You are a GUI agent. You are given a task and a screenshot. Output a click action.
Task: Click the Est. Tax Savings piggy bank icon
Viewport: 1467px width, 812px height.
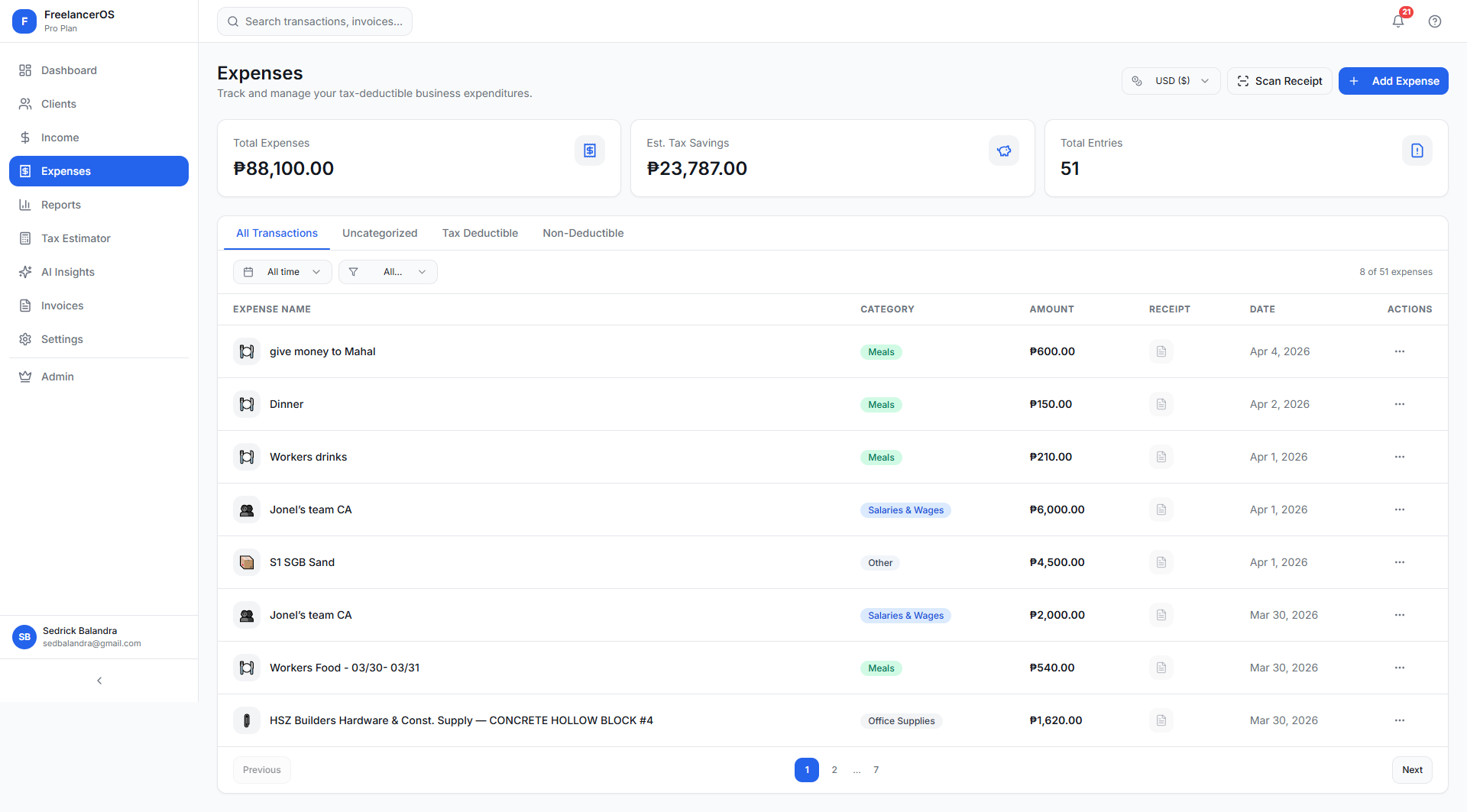point(1004,150)
